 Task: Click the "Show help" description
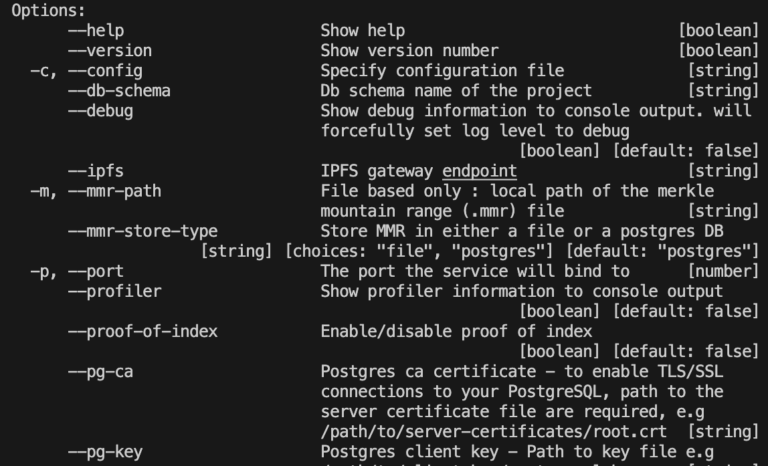point(363,30)
